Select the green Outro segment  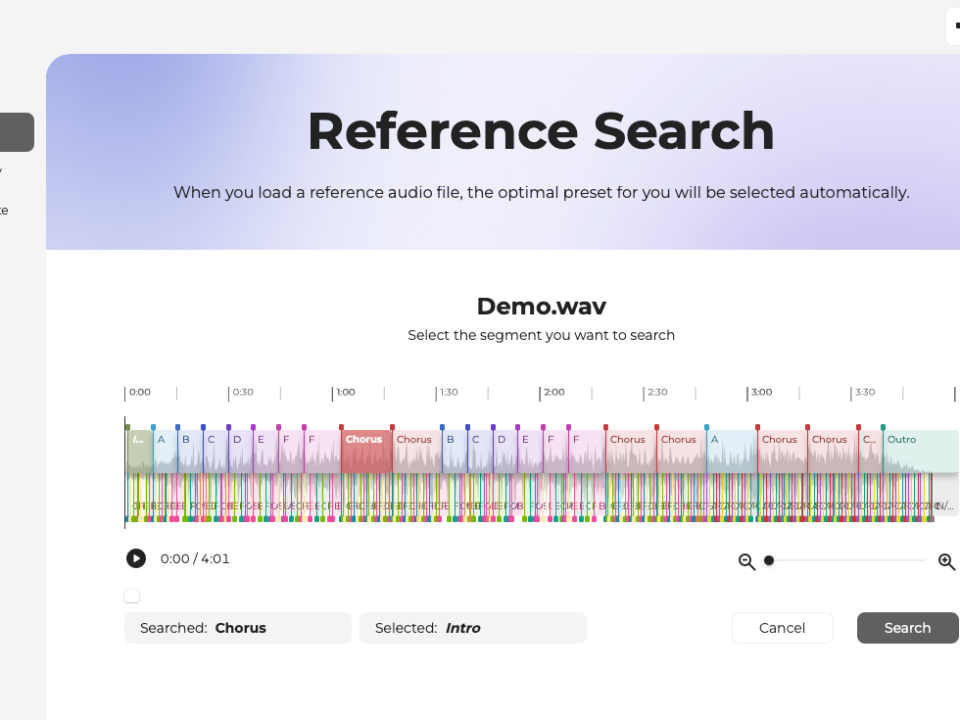tap(920, 451)
